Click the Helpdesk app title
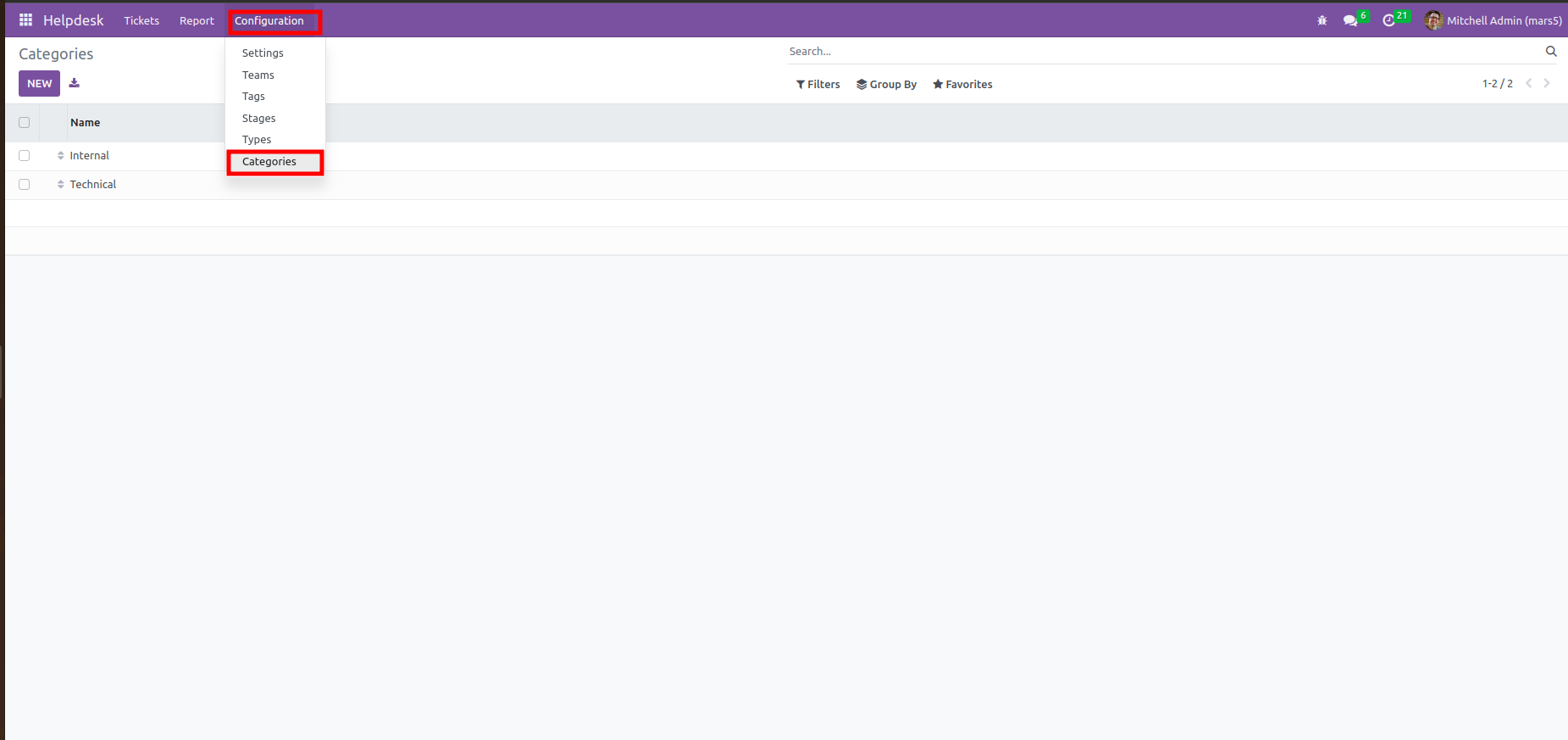Image resolution: width=1568 pixels, height=740 pixels. 74,20
